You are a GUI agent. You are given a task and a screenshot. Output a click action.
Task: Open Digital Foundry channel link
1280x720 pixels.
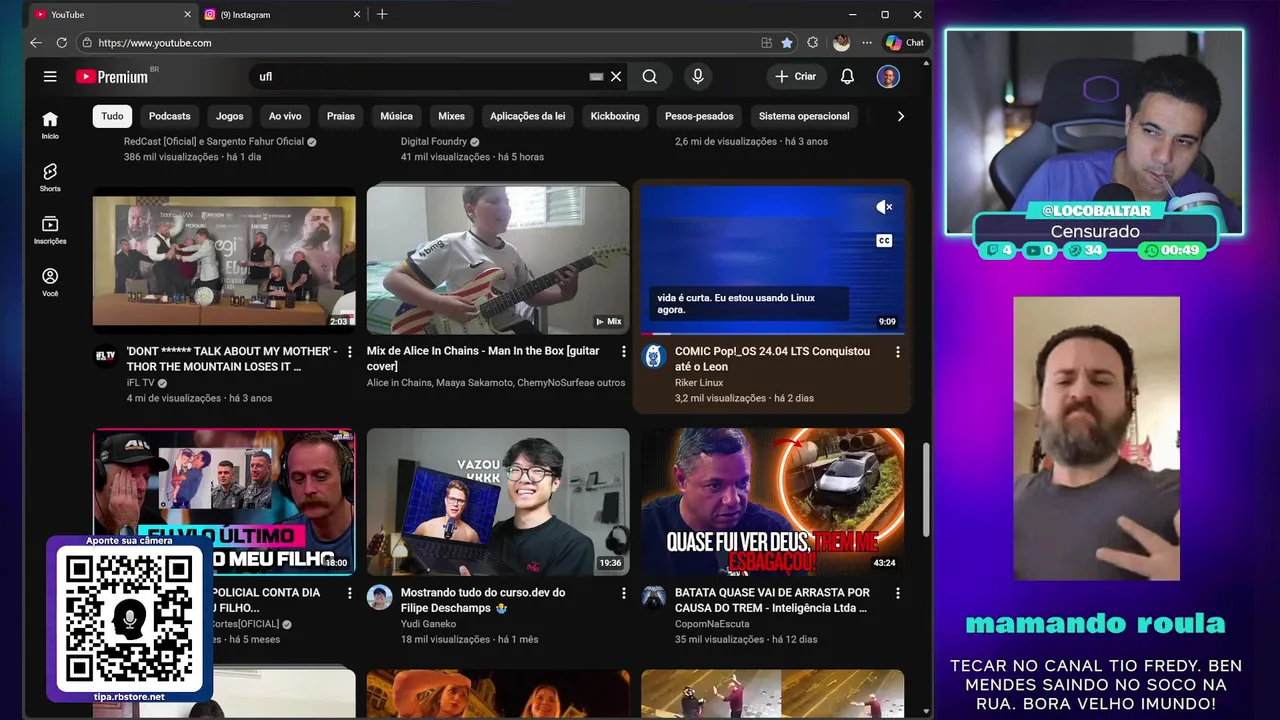(434, 142)
